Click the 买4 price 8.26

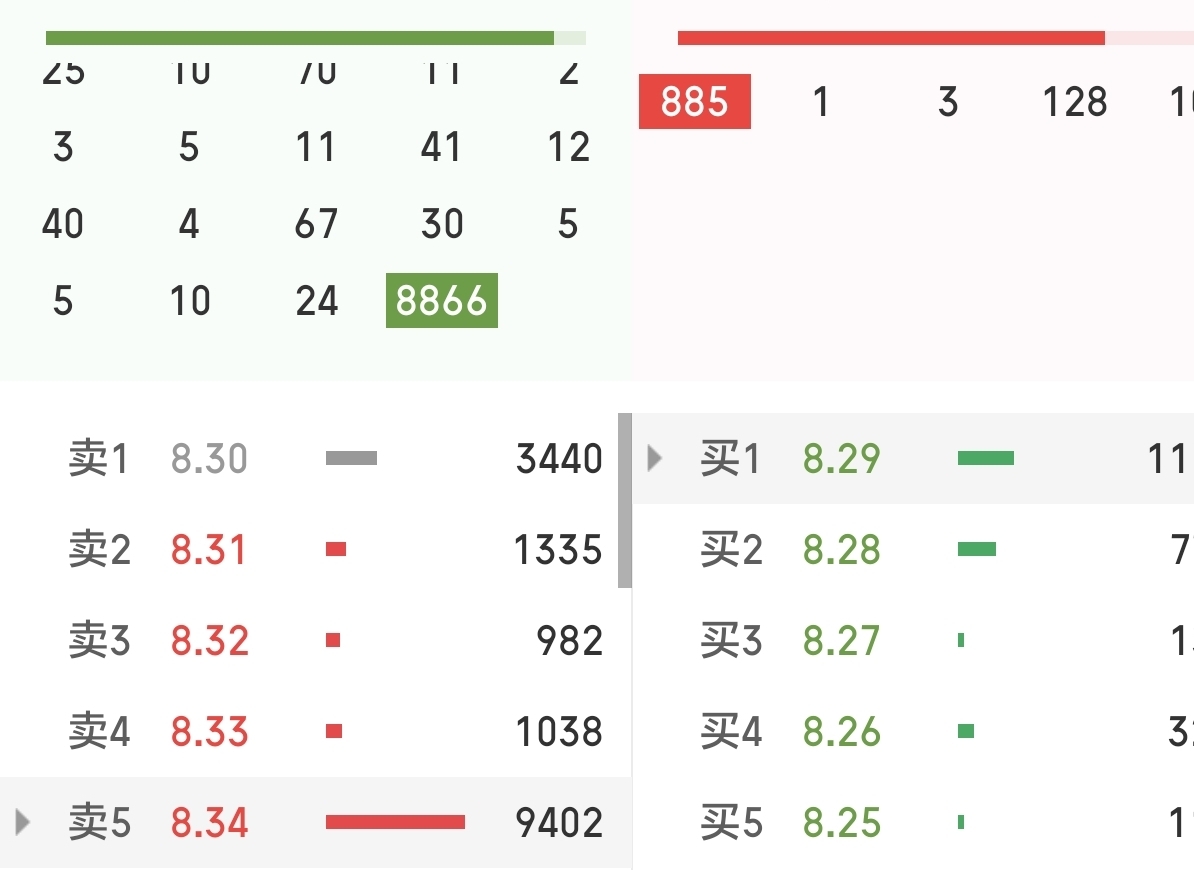click(841, 732)
